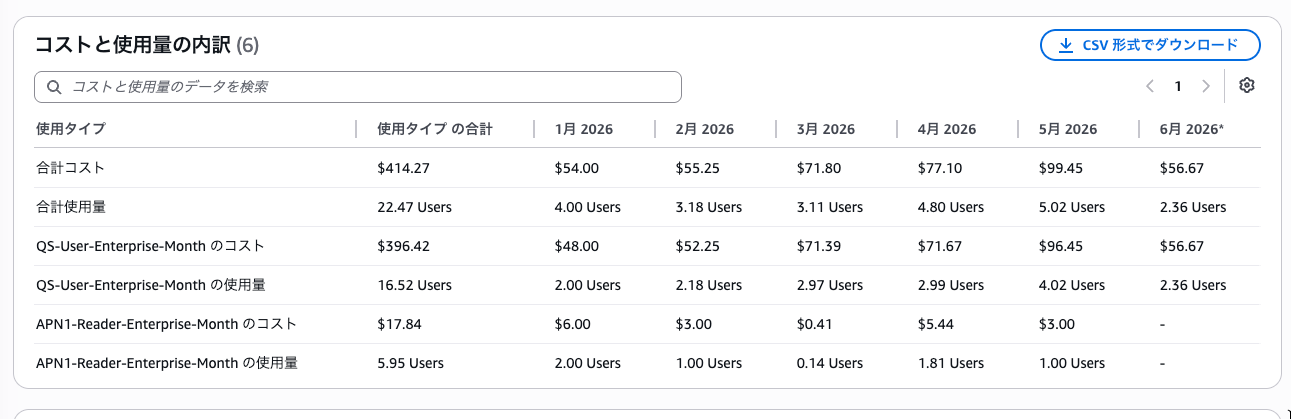Click the 6月 2026* column header
Image resolution: width=1291 pixels, height=419 pixels.
coord(1191,129)
